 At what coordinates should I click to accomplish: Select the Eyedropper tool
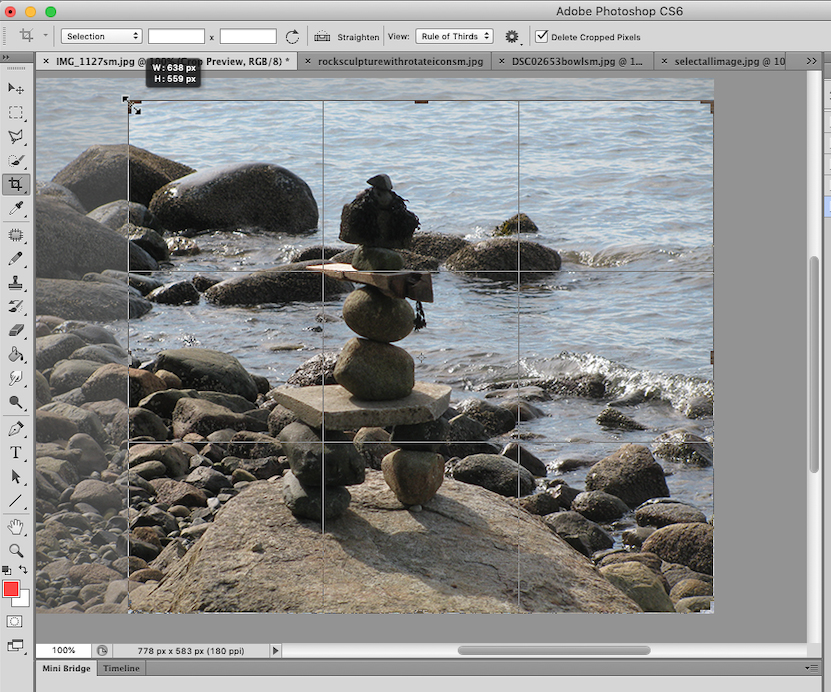click(15, 209)
